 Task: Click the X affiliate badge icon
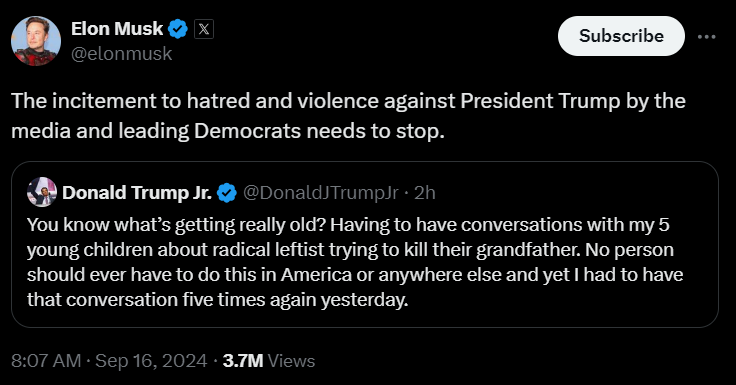point(204,29)
